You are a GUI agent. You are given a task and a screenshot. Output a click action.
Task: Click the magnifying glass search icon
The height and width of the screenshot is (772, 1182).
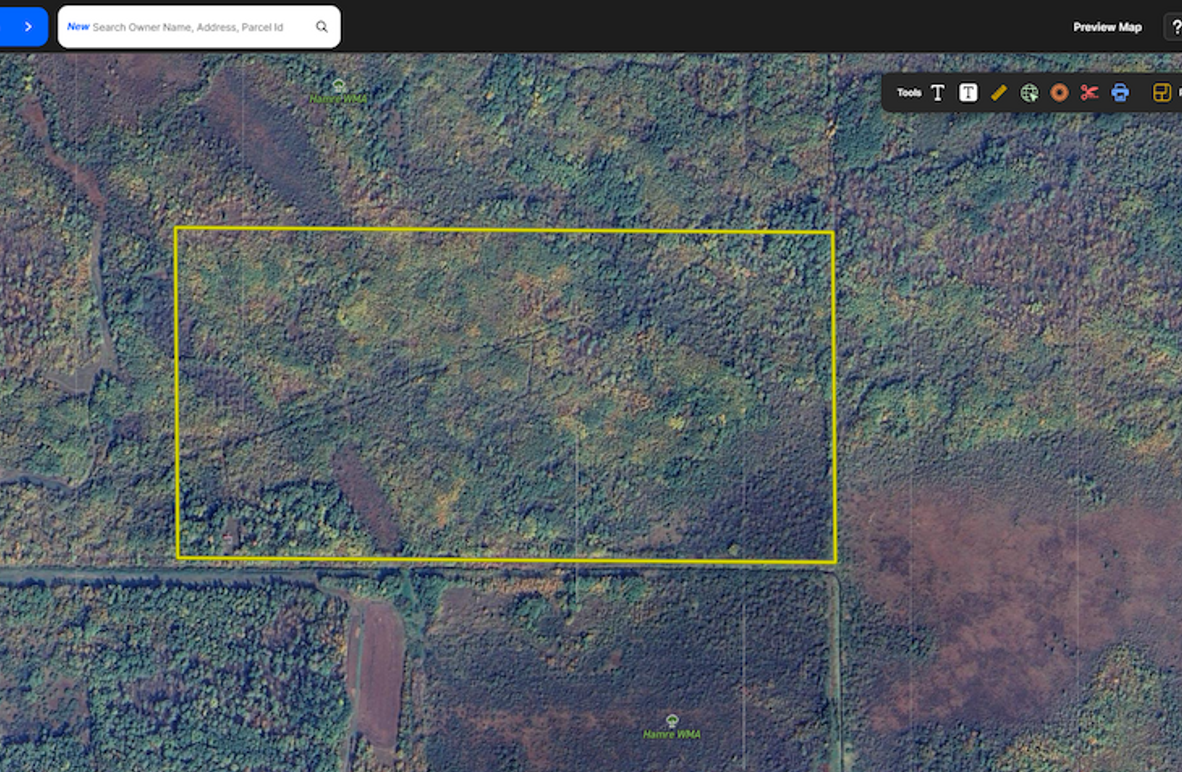[322, 27]
